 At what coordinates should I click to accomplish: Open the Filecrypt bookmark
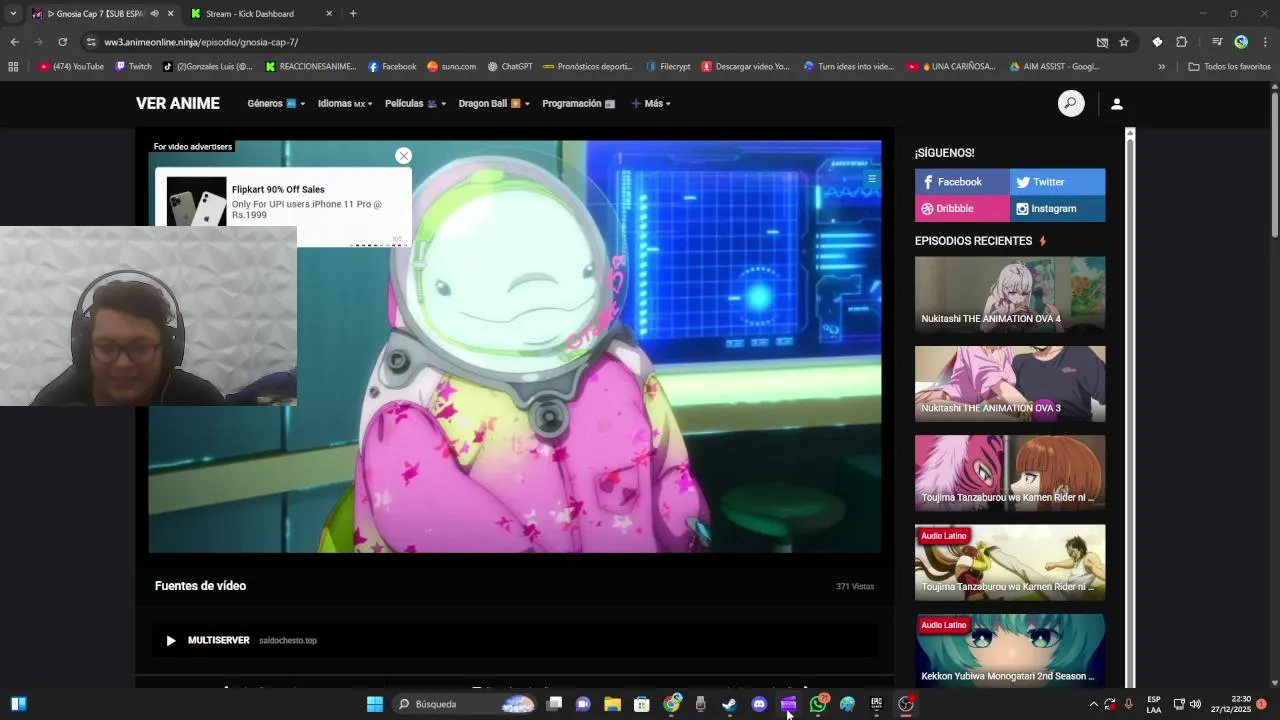click(668, 67)
